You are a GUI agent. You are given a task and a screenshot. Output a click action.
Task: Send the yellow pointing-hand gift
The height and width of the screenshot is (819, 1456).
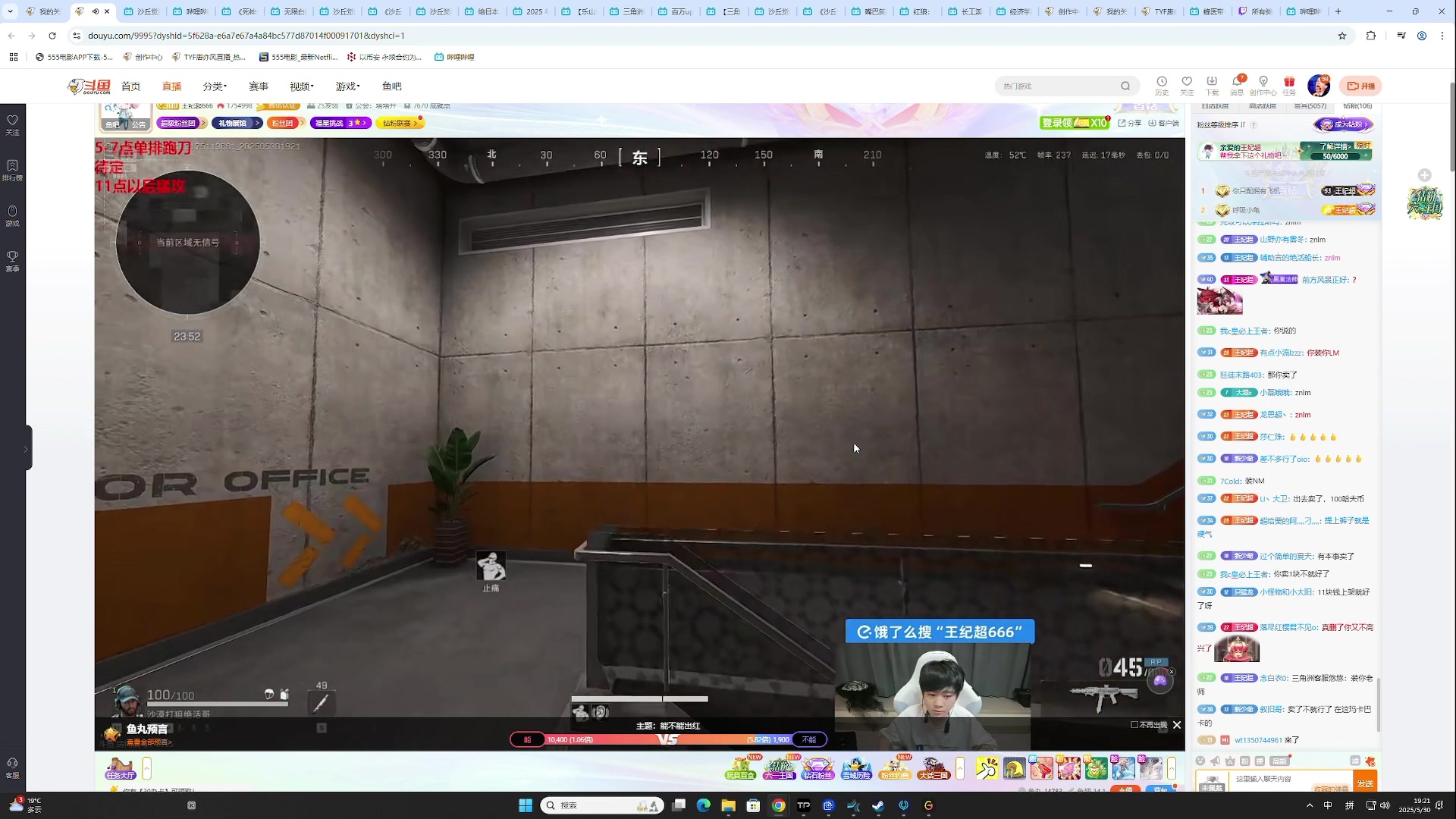(987, 768)
